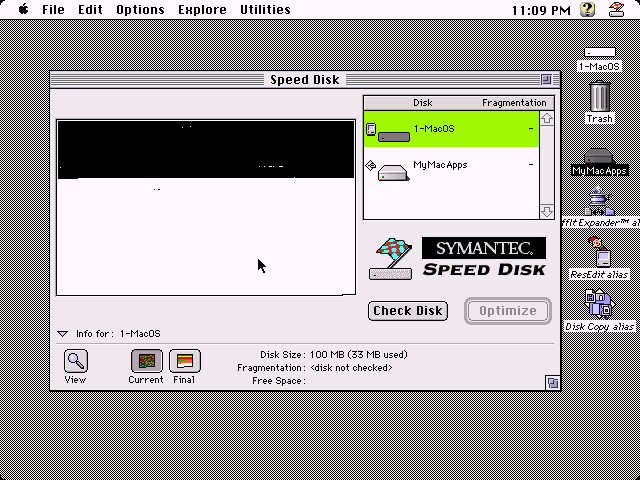Click the diamond icon beside MyMacApps

point(371,165)
